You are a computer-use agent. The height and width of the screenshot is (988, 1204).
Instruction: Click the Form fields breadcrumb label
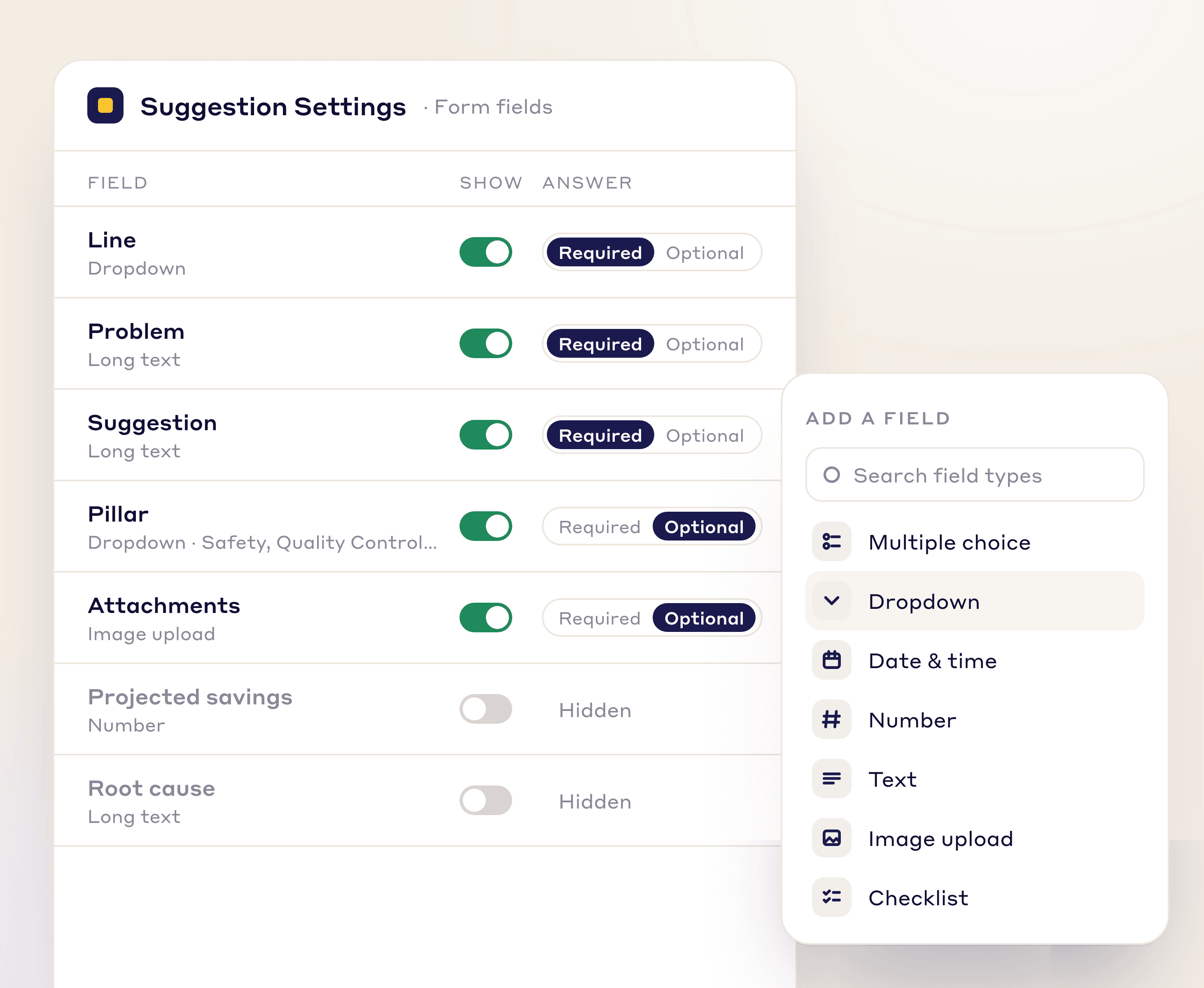tap(493, 107)
